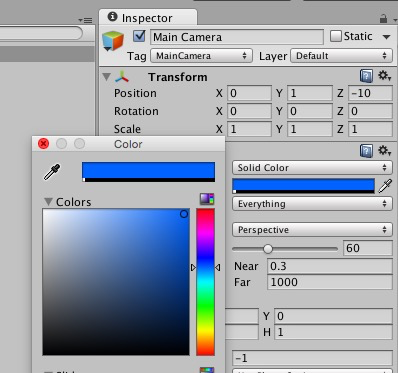Click the Scale Z field
This screenshot has height=373, width=398.
coord(370,129)
